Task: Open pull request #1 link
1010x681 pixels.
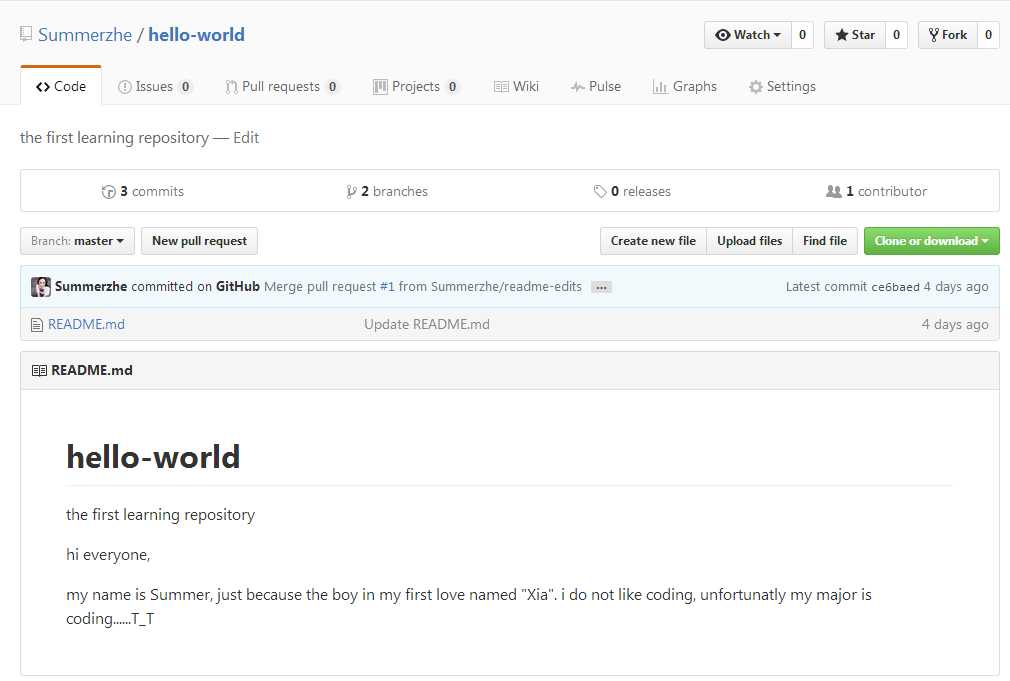Action: [x=387, y=287]
